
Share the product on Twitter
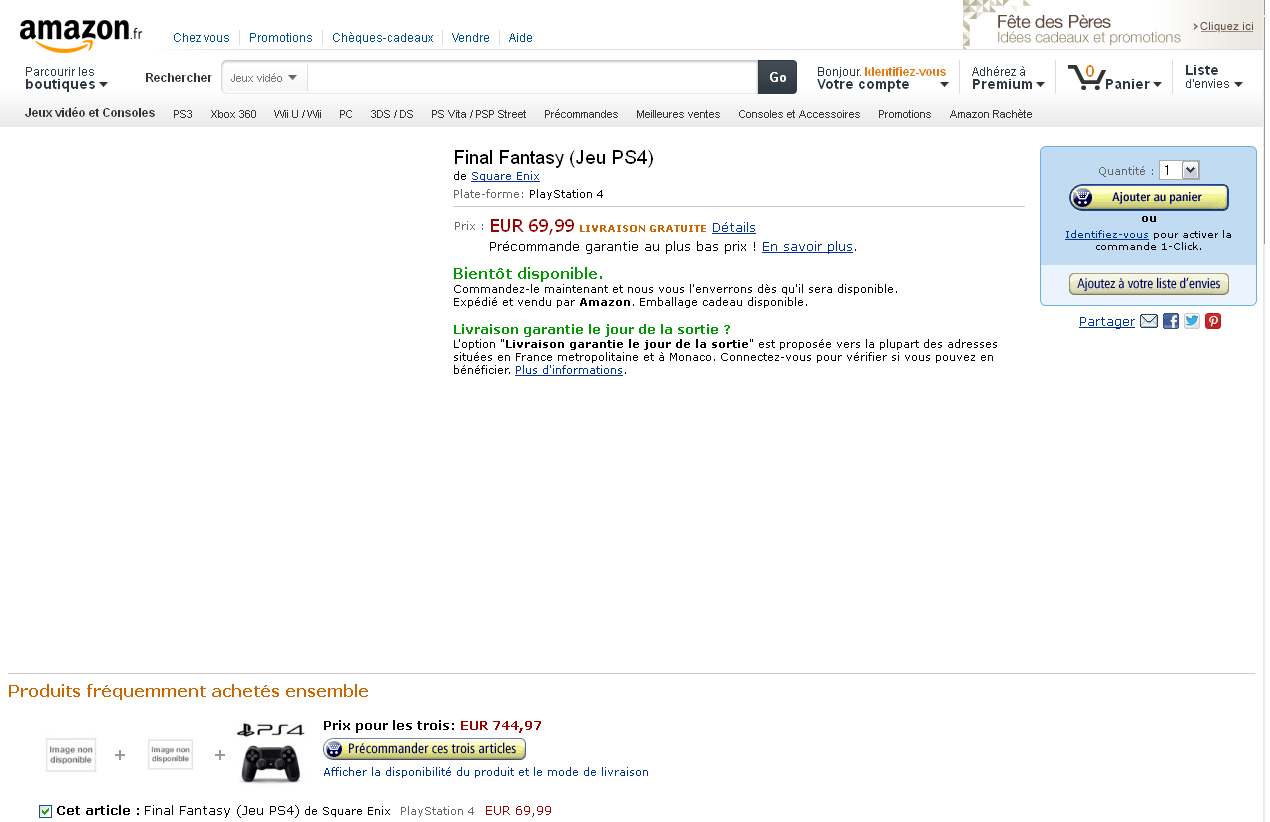coord(1192,321)
